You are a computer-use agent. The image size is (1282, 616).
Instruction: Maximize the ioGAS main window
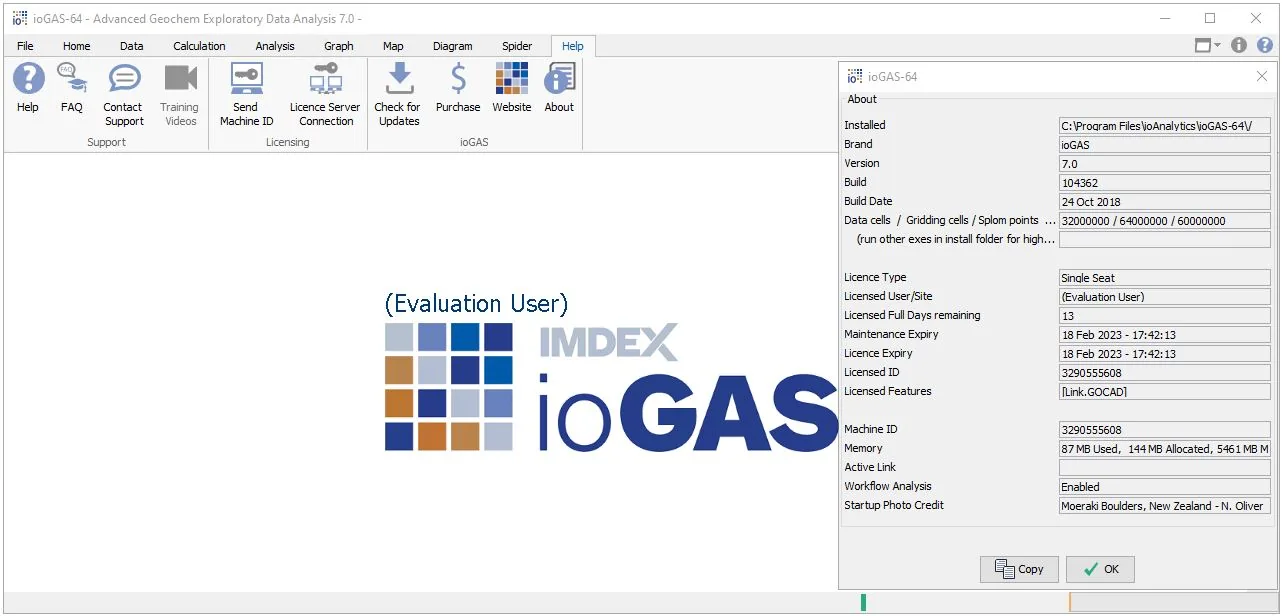[x=1210, y=18]
